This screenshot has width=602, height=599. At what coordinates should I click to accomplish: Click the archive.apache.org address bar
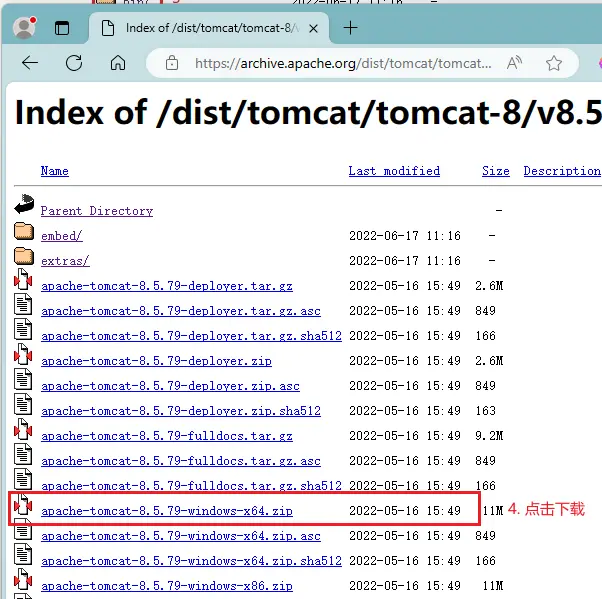tap(343, 63)
